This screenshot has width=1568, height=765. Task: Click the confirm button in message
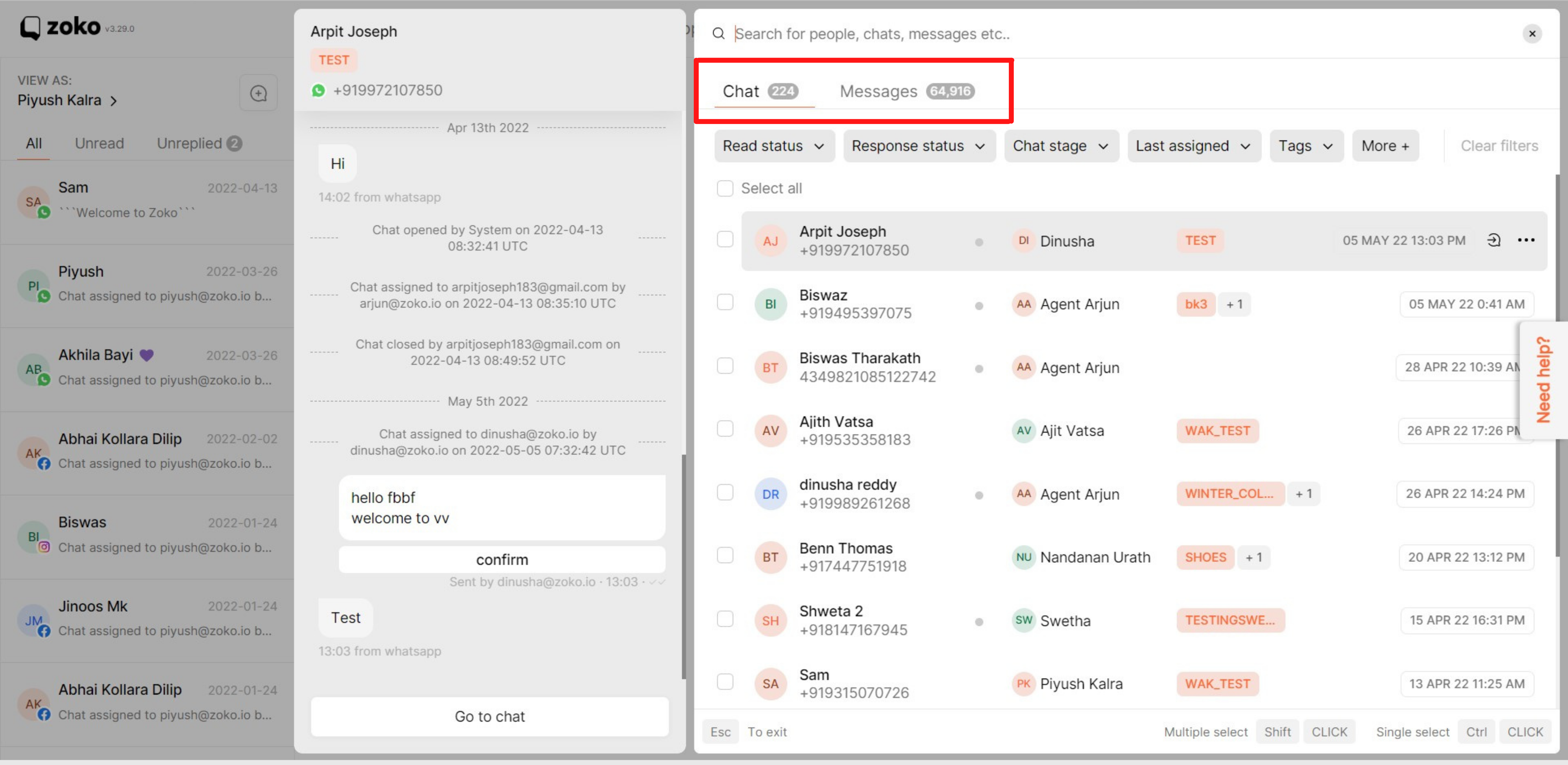[502, 559]
